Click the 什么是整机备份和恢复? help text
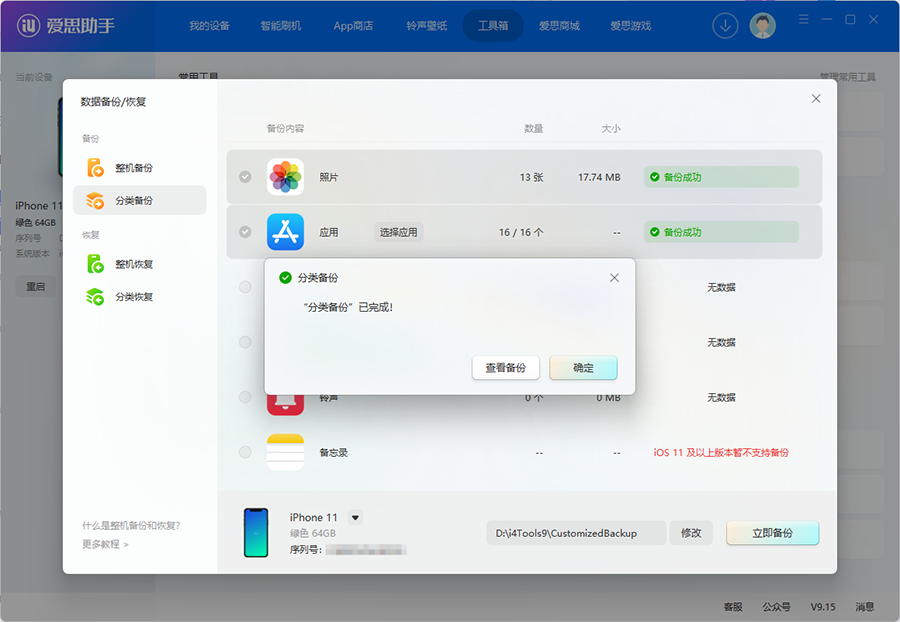 point(131,526)
